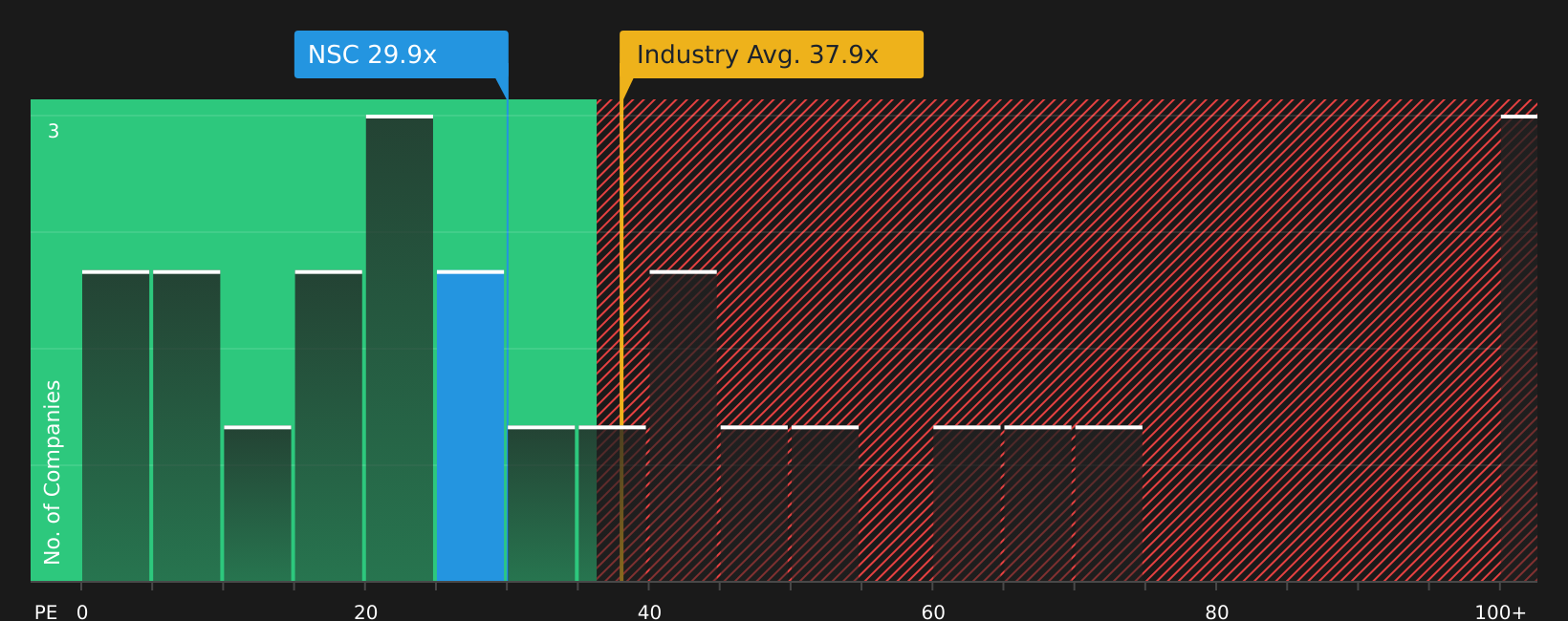Click the No. of Companies axis title

pos(53,472)
